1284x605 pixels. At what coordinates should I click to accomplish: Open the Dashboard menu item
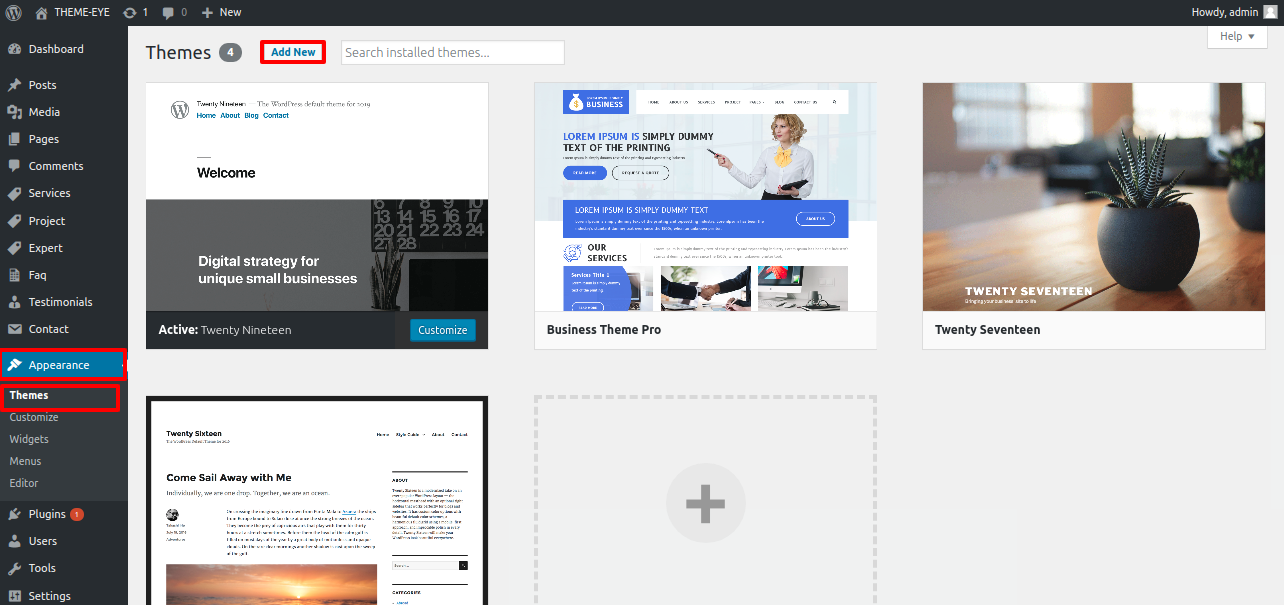click(x=64, y=49)
